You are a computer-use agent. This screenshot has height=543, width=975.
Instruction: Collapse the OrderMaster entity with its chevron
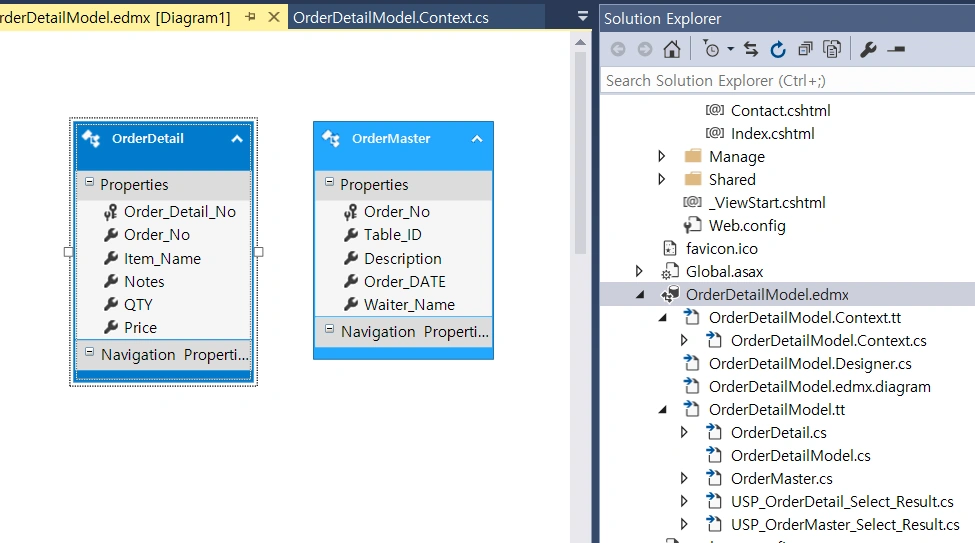tap(477, 139)
